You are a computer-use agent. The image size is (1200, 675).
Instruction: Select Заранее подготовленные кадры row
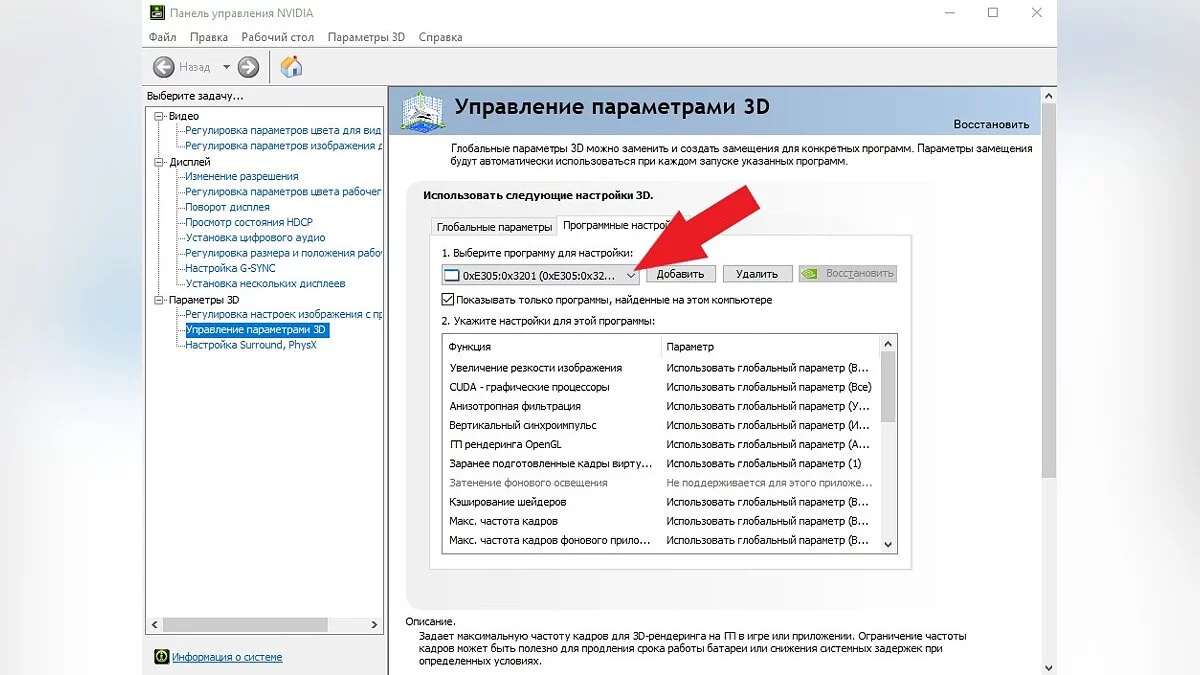pyautogui.click(x=661, y=464)
